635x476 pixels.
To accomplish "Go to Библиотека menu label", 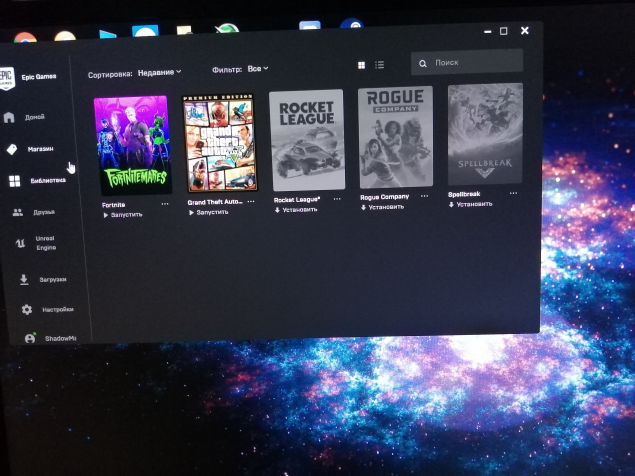I will pos(48,181).
